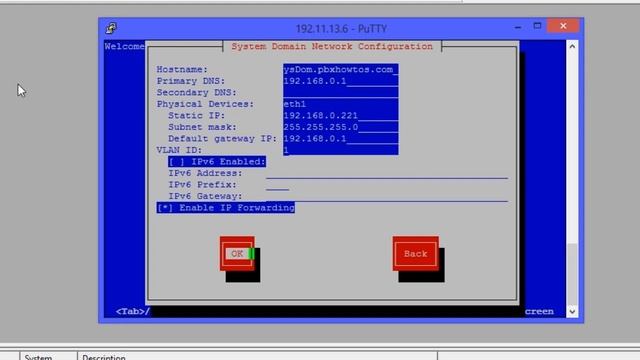Viewport: 640px width, 360px height.
Task: Click the System Domain Network Configuration title
Action: click(332, 47)
